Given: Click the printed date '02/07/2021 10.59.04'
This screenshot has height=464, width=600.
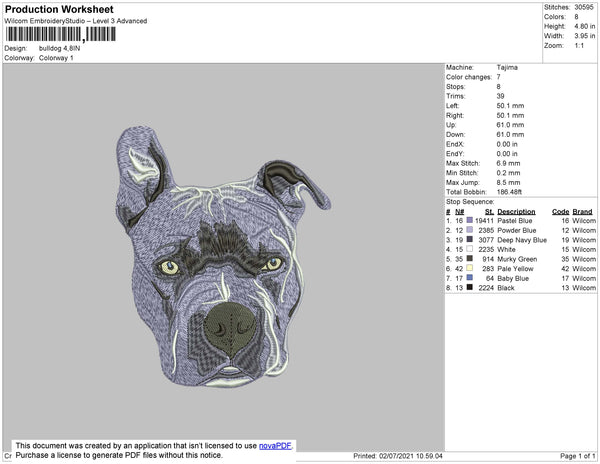Looking at the screenshot, I should (x=411, y=456).
